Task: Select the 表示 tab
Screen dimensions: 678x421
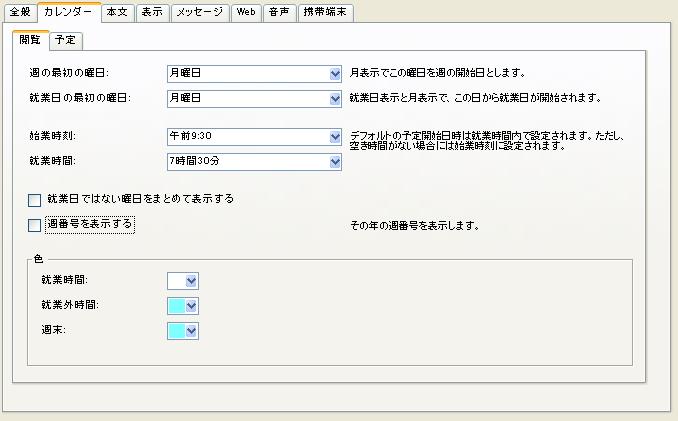Action: pyautogui.click(x=150, y=13)
